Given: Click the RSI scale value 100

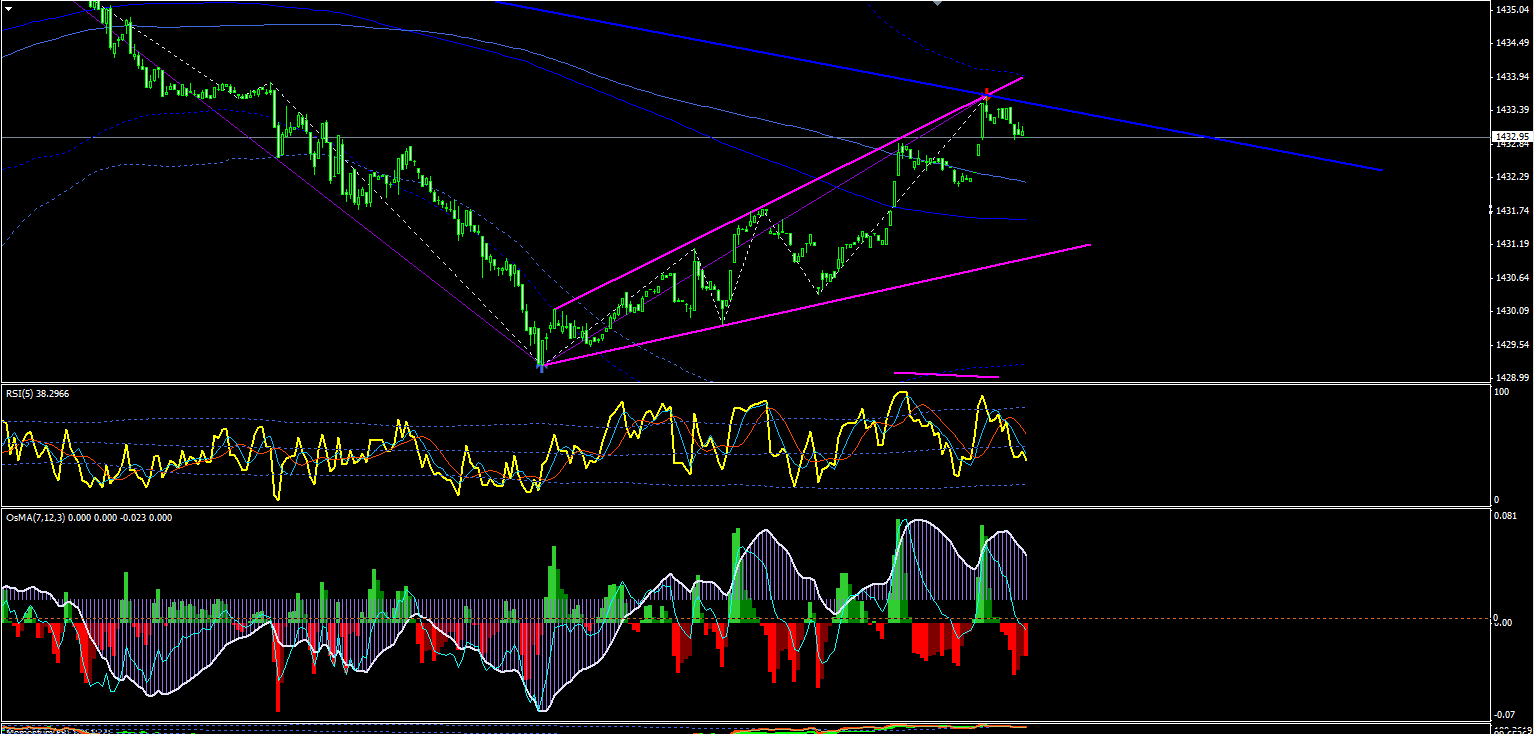Looking at the screenshot, I should pos(1500,392).
